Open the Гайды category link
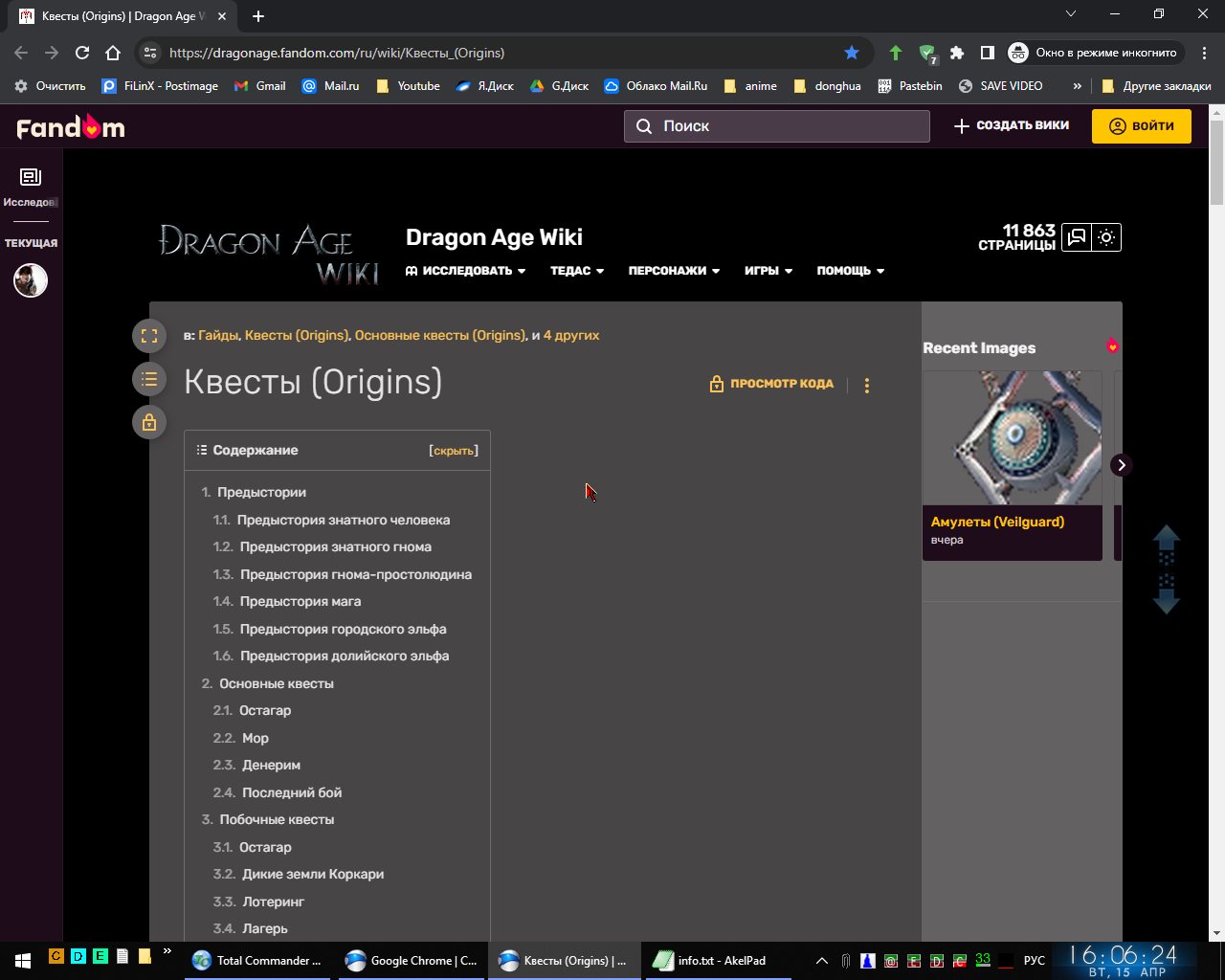 point(218,336)
